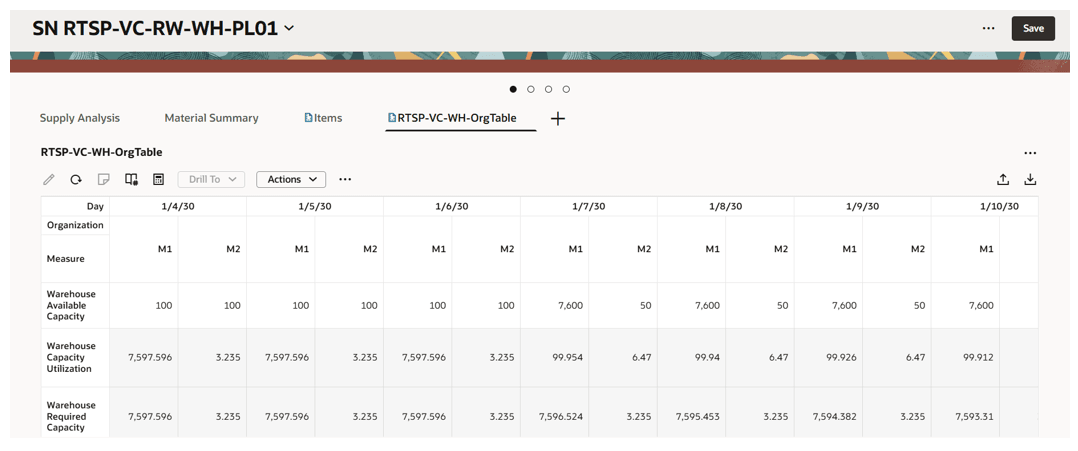The image size is (1078, 451).
Task: Select the first filled page indicator dot
Action: click(x=513, y=89)
